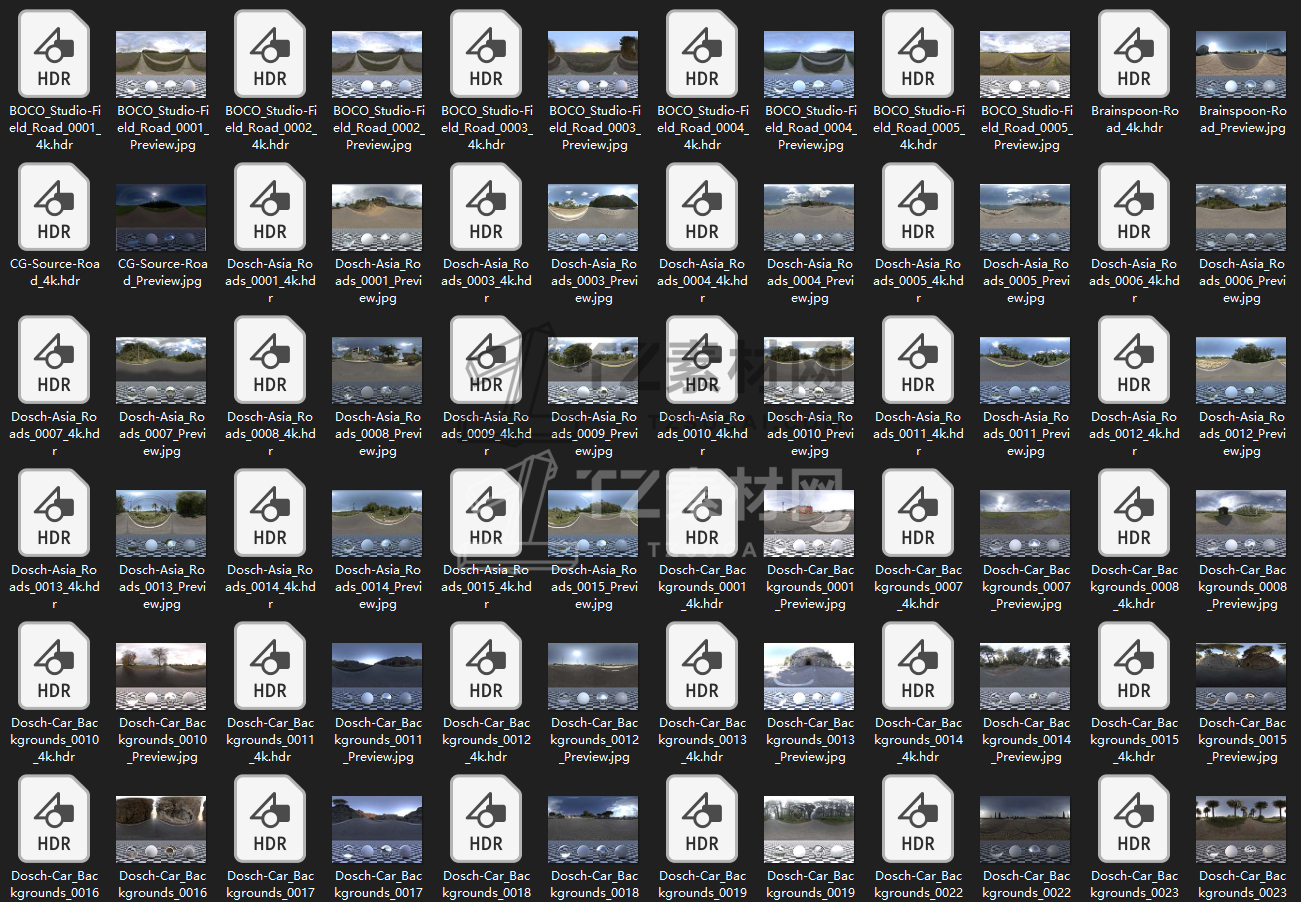The width and height of the screenshot is (1301, 902).
Task: Select the Dosch-Asia_Roads_0012_4k.hdr file icon
Action: [1134, 361]
